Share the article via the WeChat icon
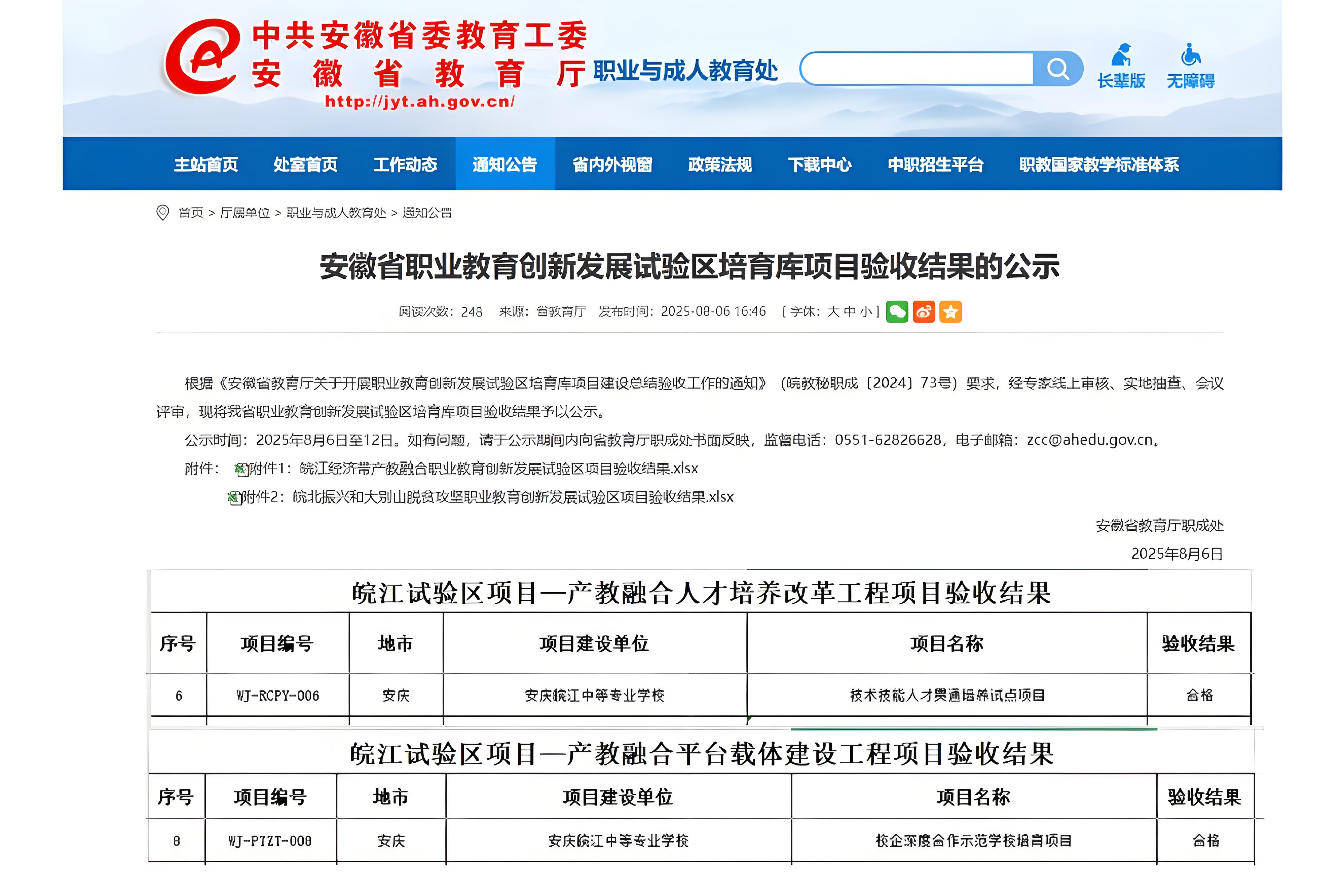 point(897,311)
